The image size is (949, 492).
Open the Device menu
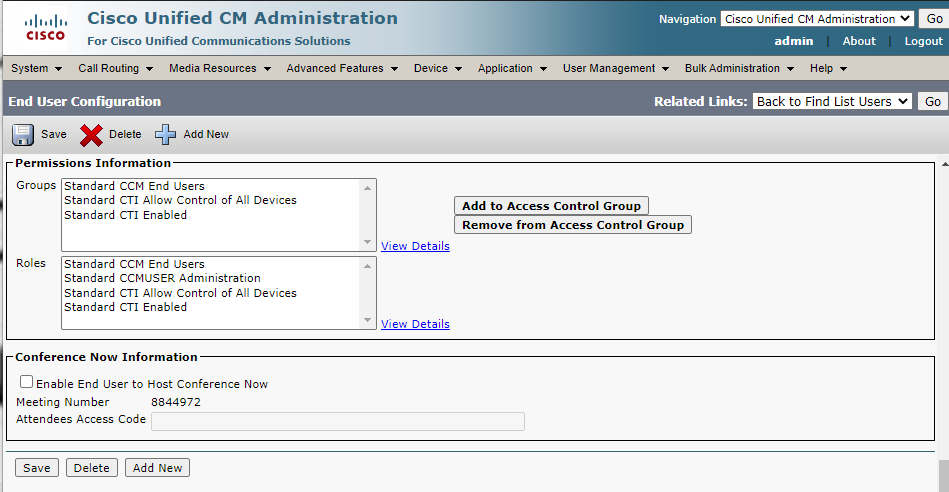tap(438, 68)
